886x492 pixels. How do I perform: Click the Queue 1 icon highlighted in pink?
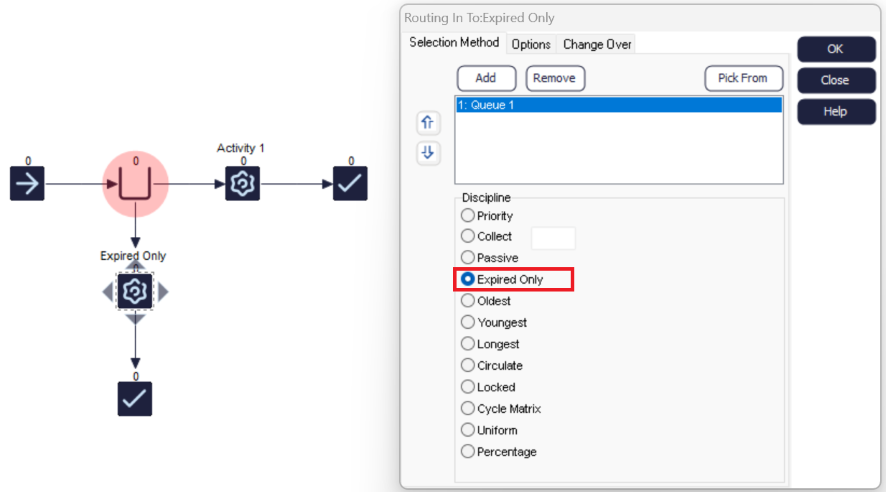coord(135,184)
